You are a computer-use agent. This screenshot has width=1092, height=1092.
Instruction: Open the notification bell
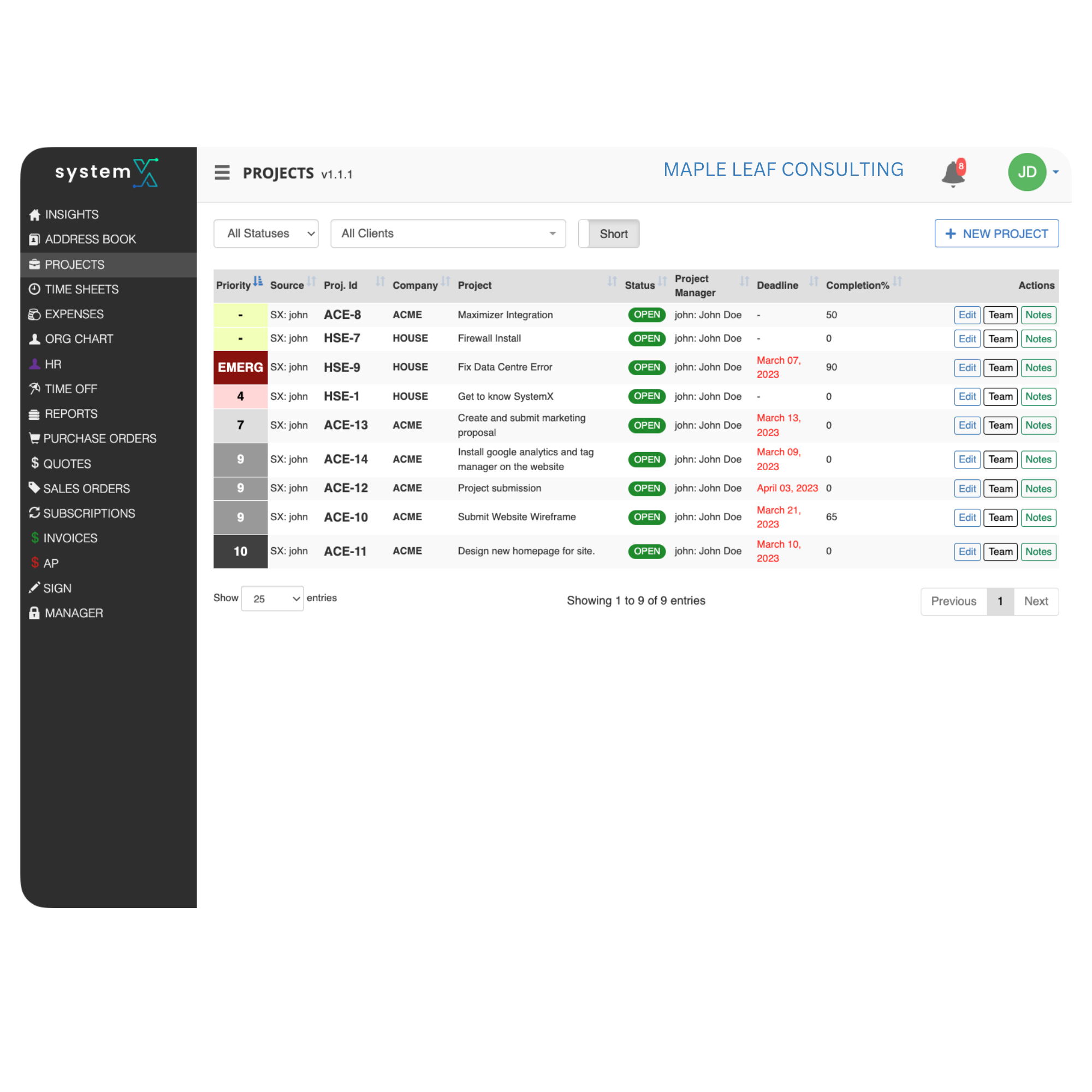(953, 173)
